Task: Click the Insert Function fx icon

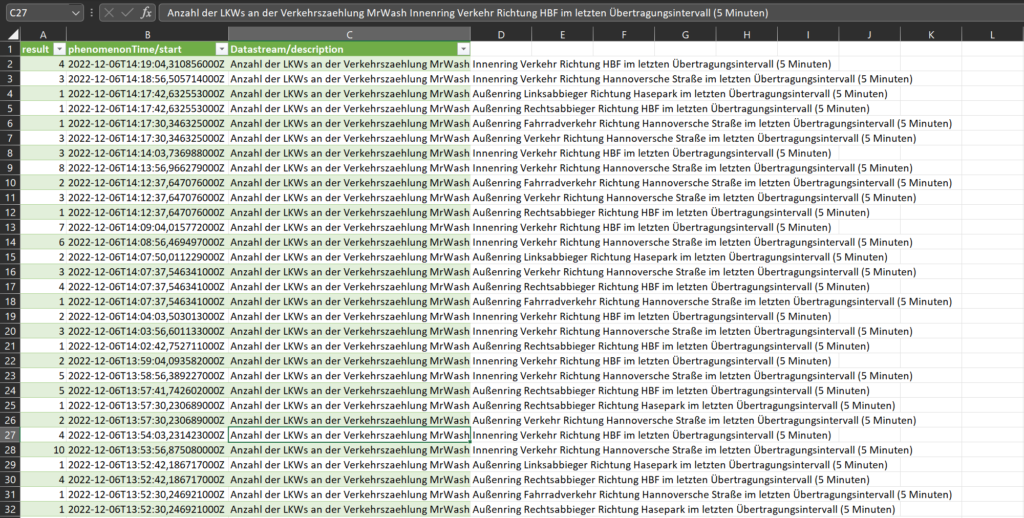Action: click(146, 12)
